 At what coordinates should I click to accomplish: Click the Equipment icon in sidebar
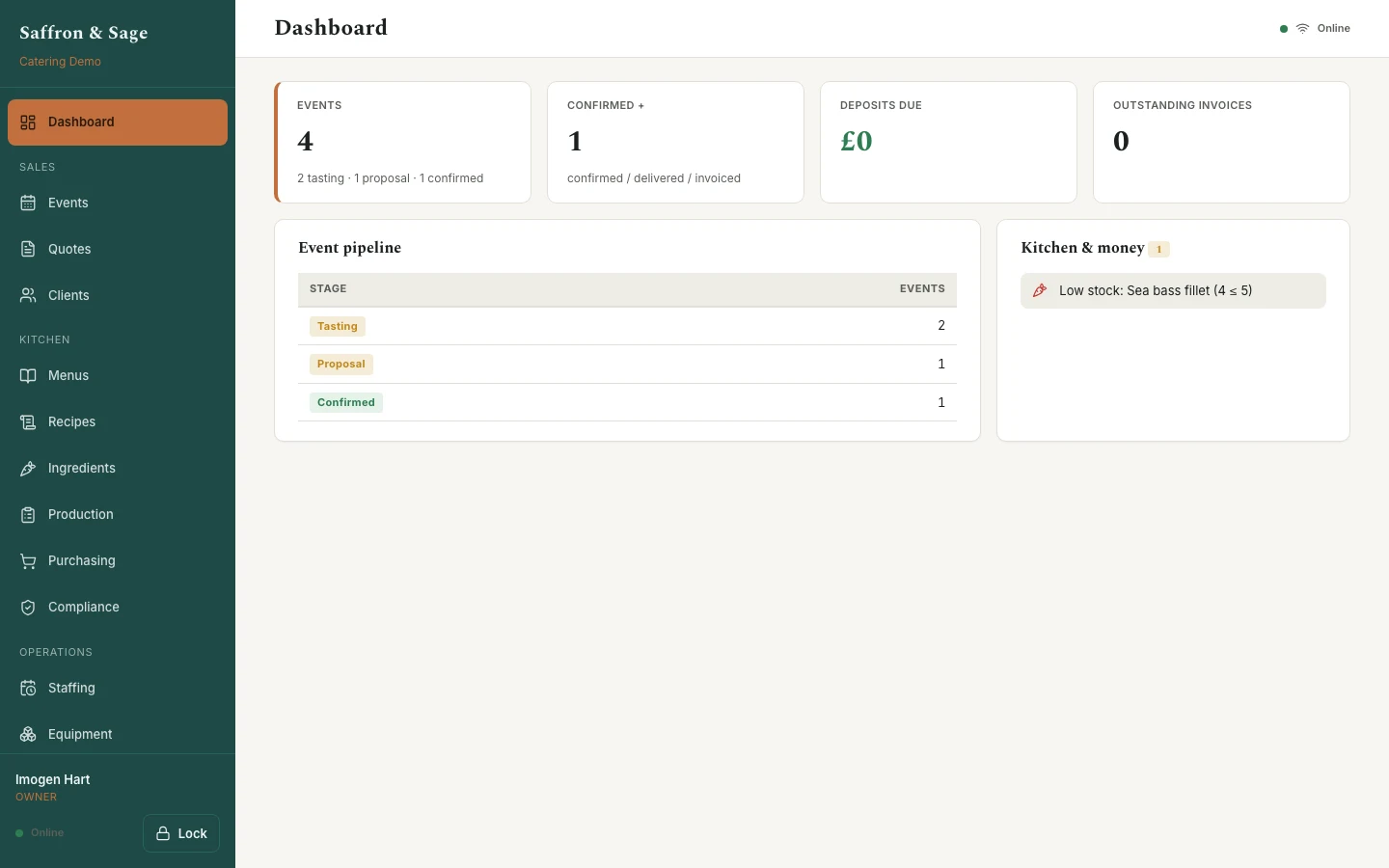click(28, 735)
